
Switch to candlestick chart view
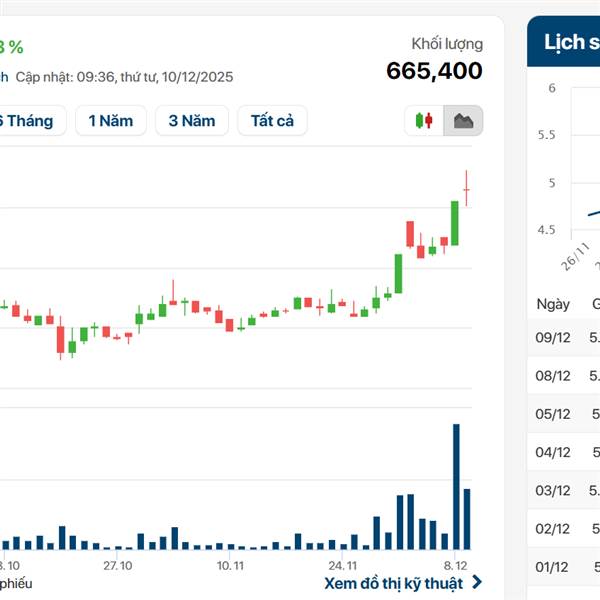coord(424,121)
